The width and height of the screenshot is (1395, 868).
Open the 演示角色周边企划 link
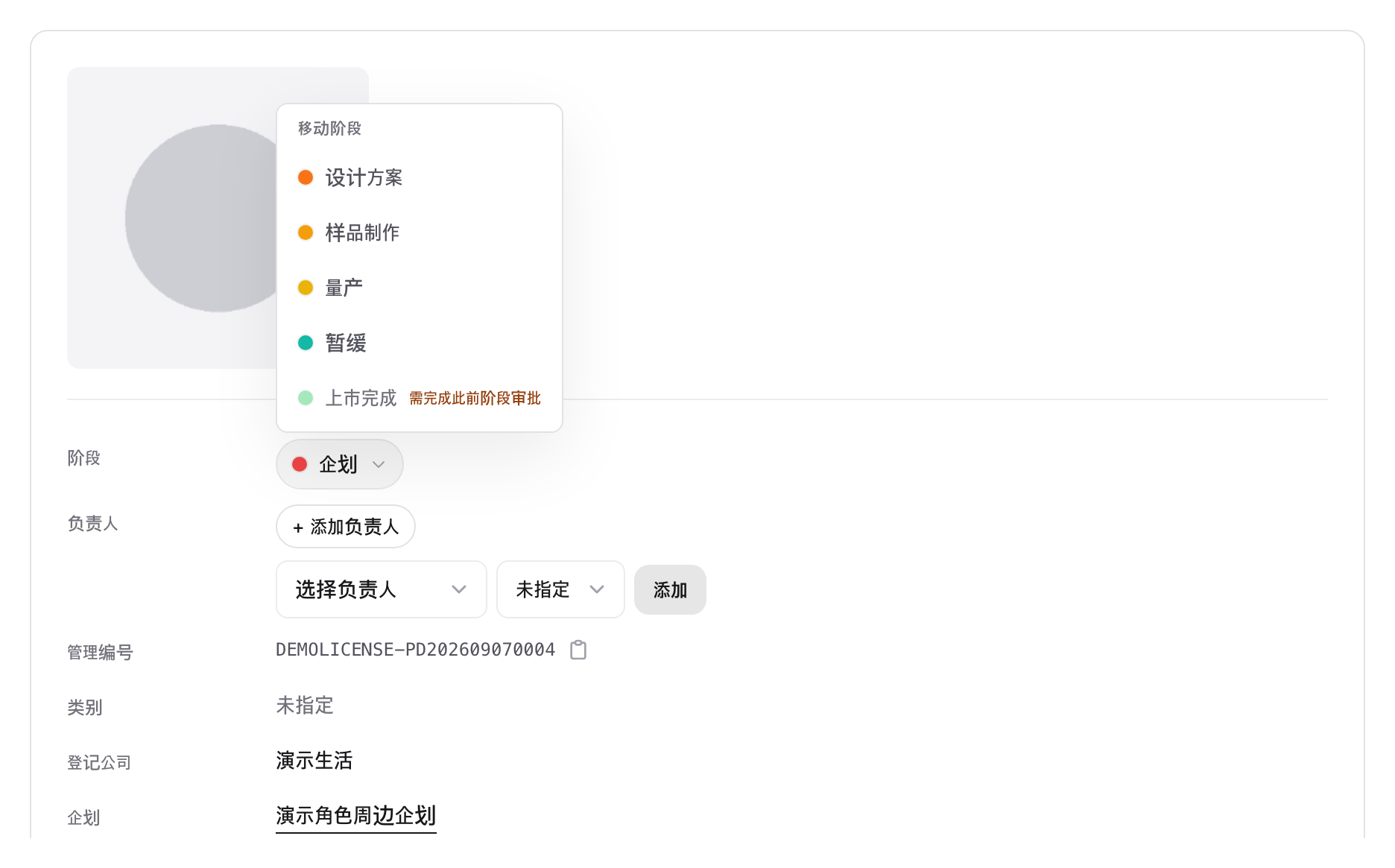click(356, 816)
